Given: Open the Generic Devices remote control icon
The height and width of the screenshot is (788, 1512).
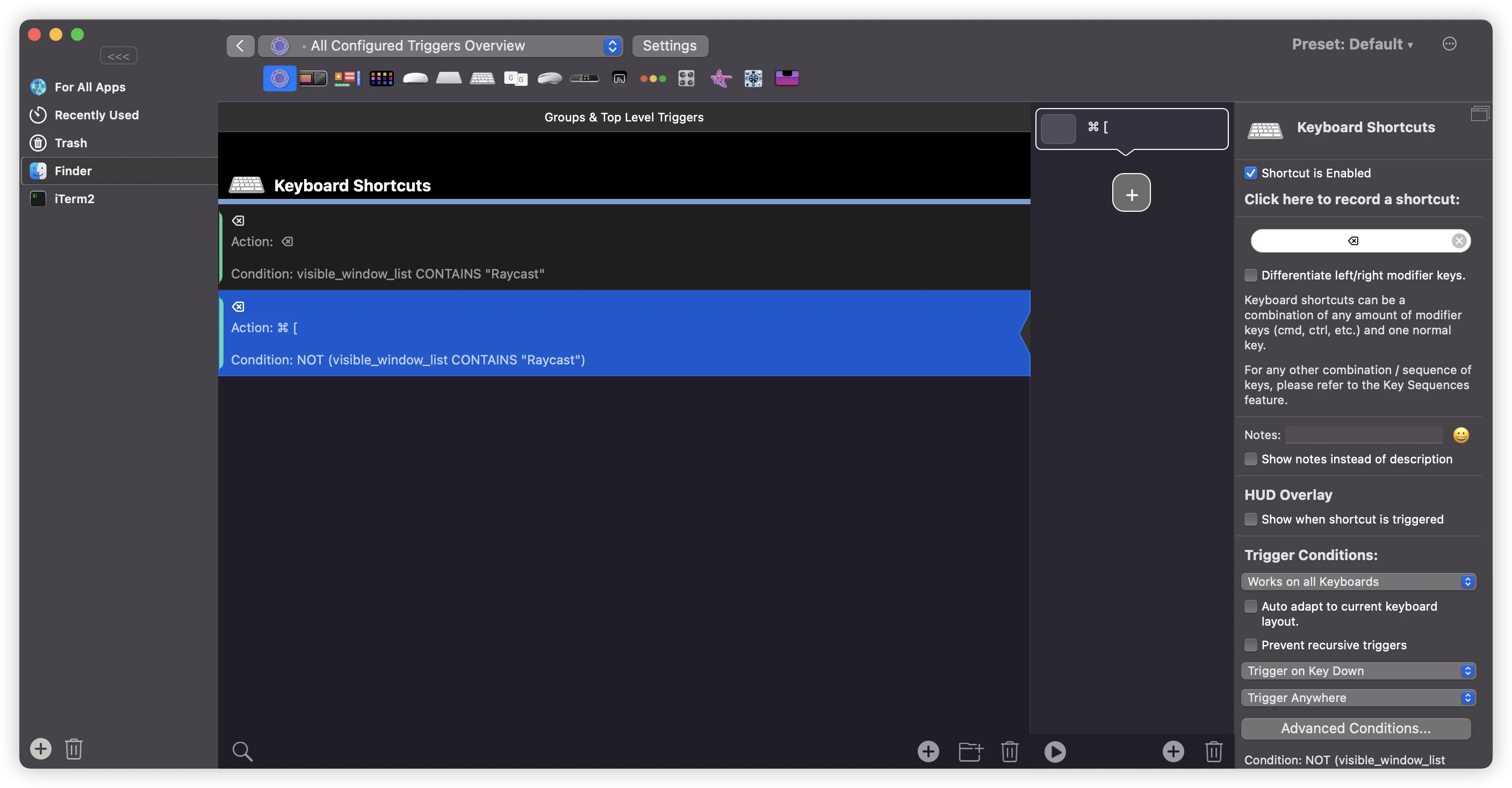Looking at the screenshot, I should (753, 78).
